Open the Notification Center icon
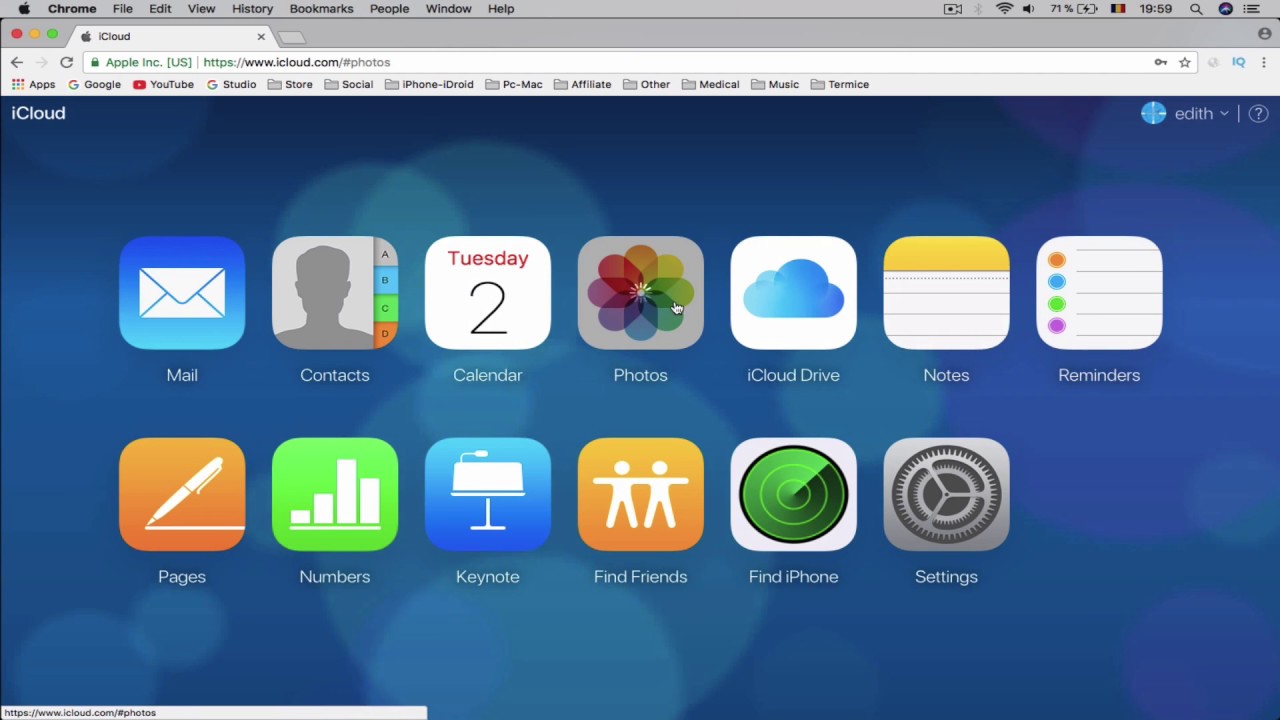The width and height of the screenshot is (1280, 720). click(1252, 9)
